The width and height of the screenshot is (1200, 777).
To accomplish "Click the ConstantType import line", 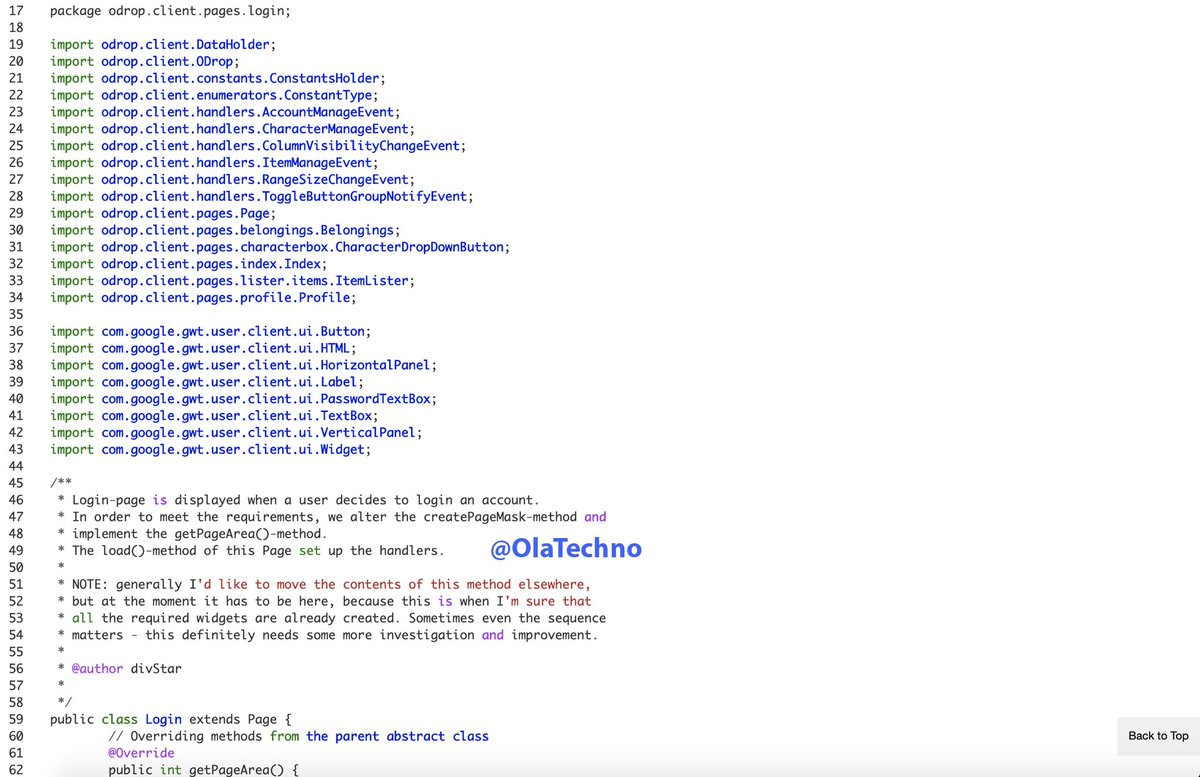I will (x=214, y=96).
